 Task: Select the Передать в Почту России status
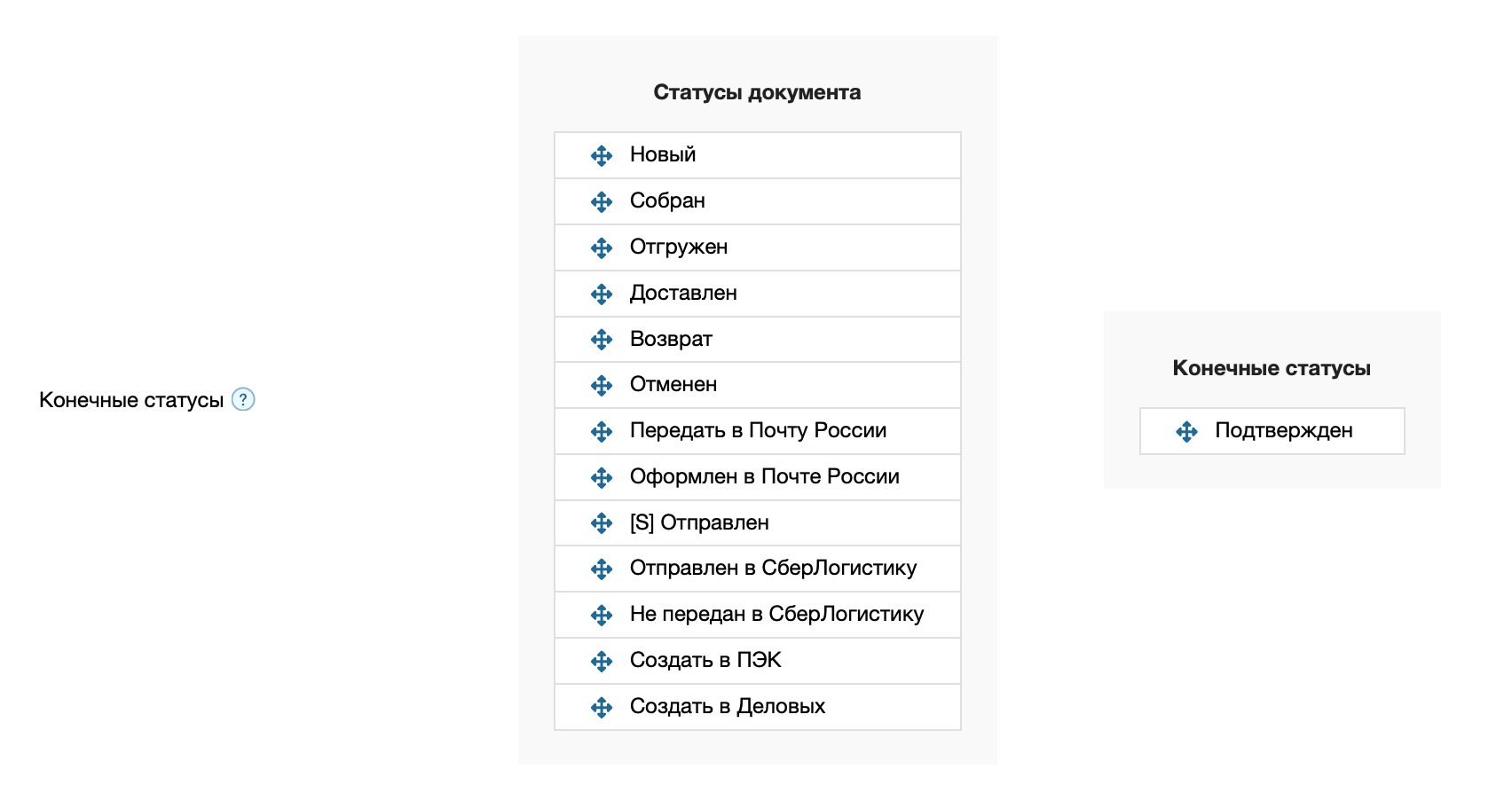758,431
